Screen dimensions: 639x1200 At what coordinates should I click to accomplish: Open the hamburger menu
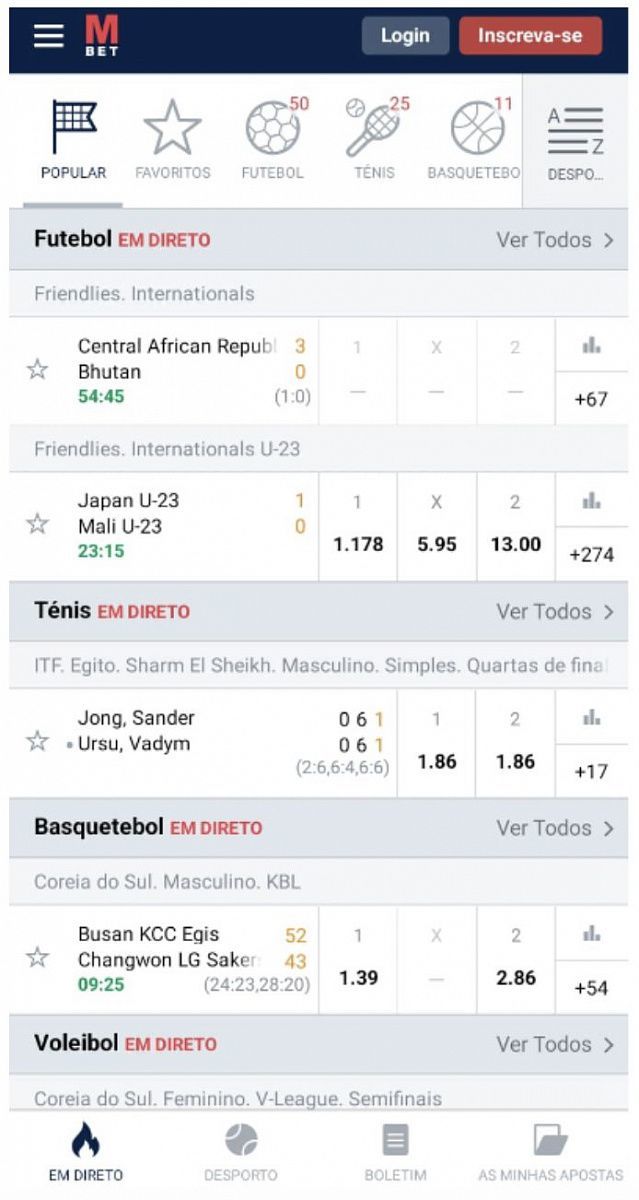pyautogui.click(x=48, y=36)
